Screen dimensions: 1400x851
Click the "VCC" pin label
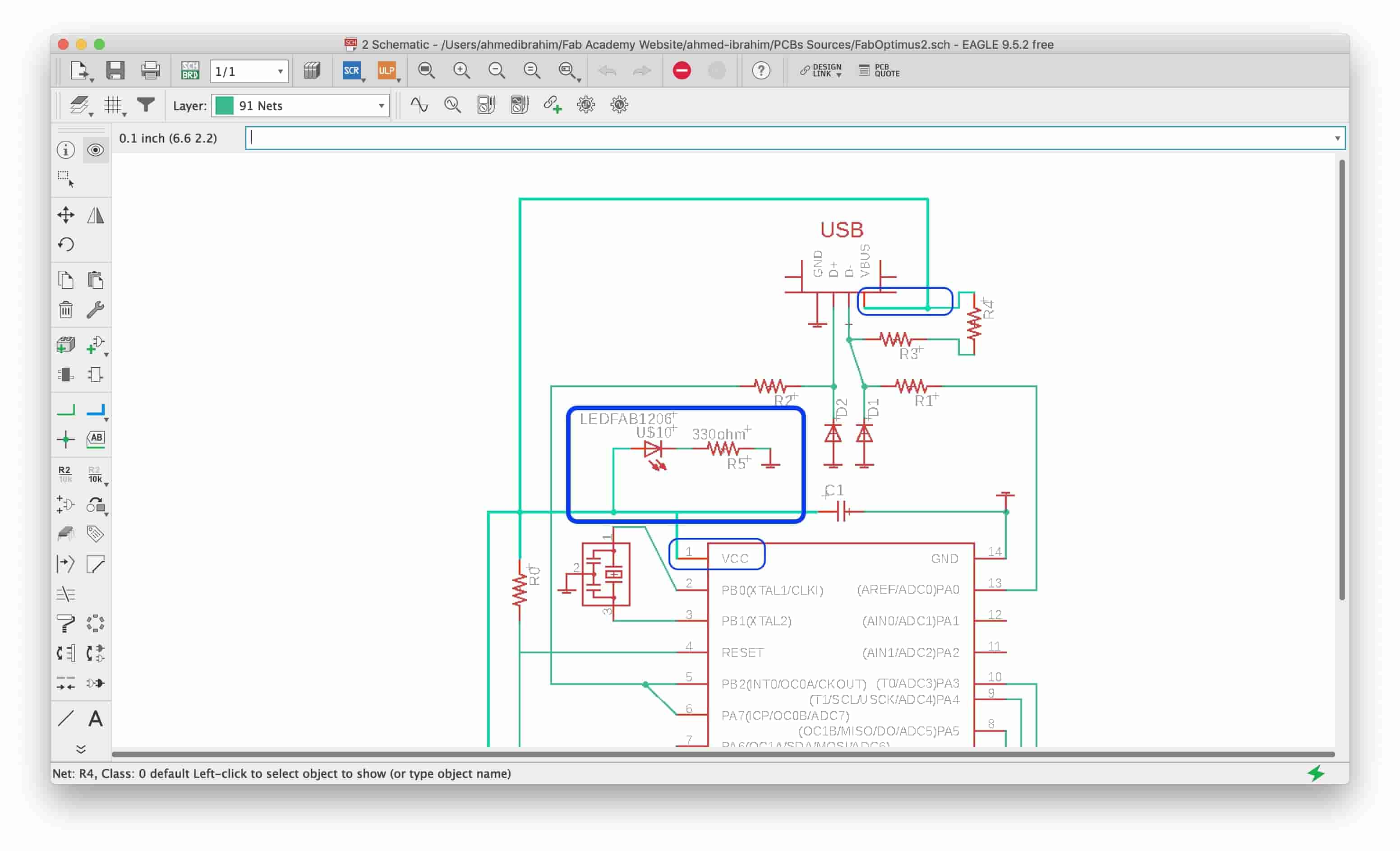tap(735, 558)
